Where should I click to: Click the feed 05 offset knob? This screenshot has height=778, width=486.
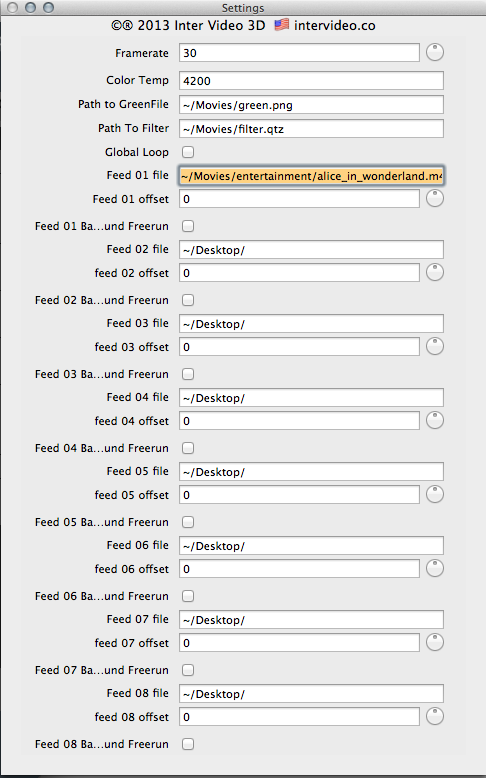[x=435, y=494]
